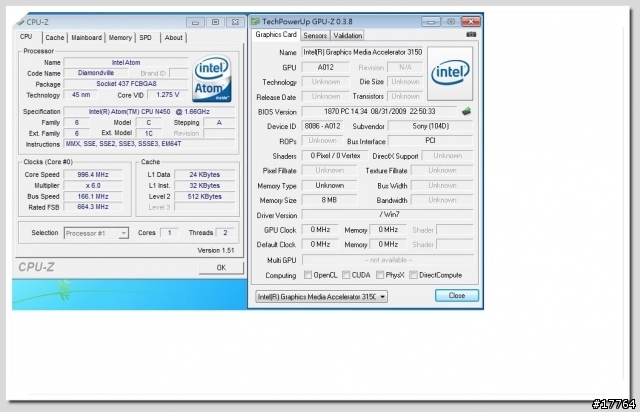
Task: Close the GPU-Z window with red X
Action: [471, 21]
